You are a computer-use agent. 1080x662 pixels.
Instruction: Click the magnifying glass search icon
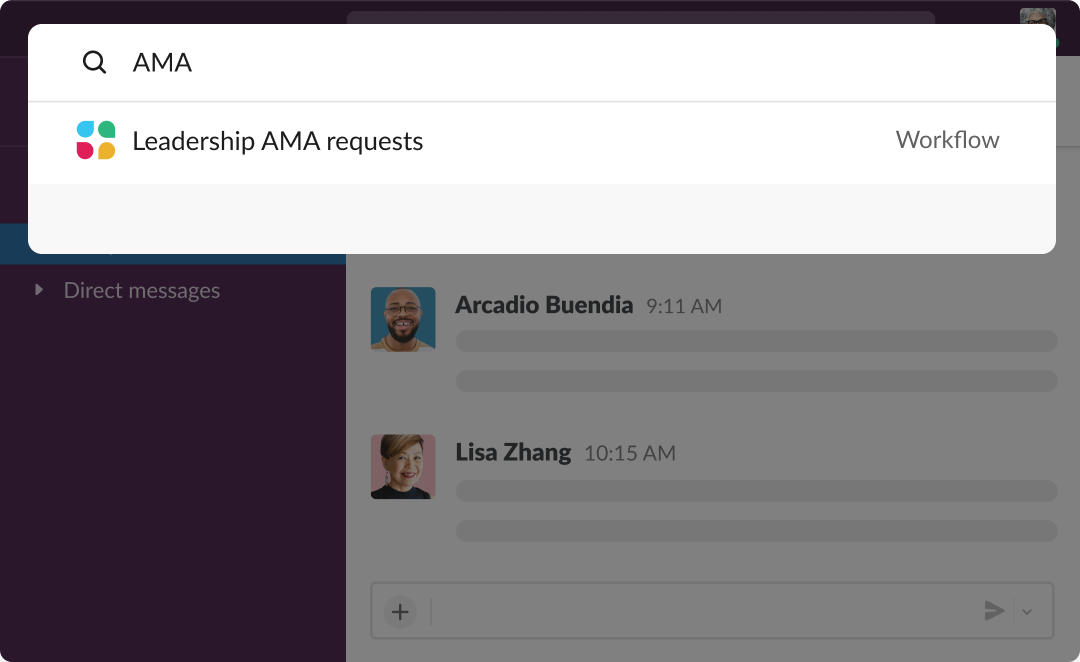(x=94, y=63)
